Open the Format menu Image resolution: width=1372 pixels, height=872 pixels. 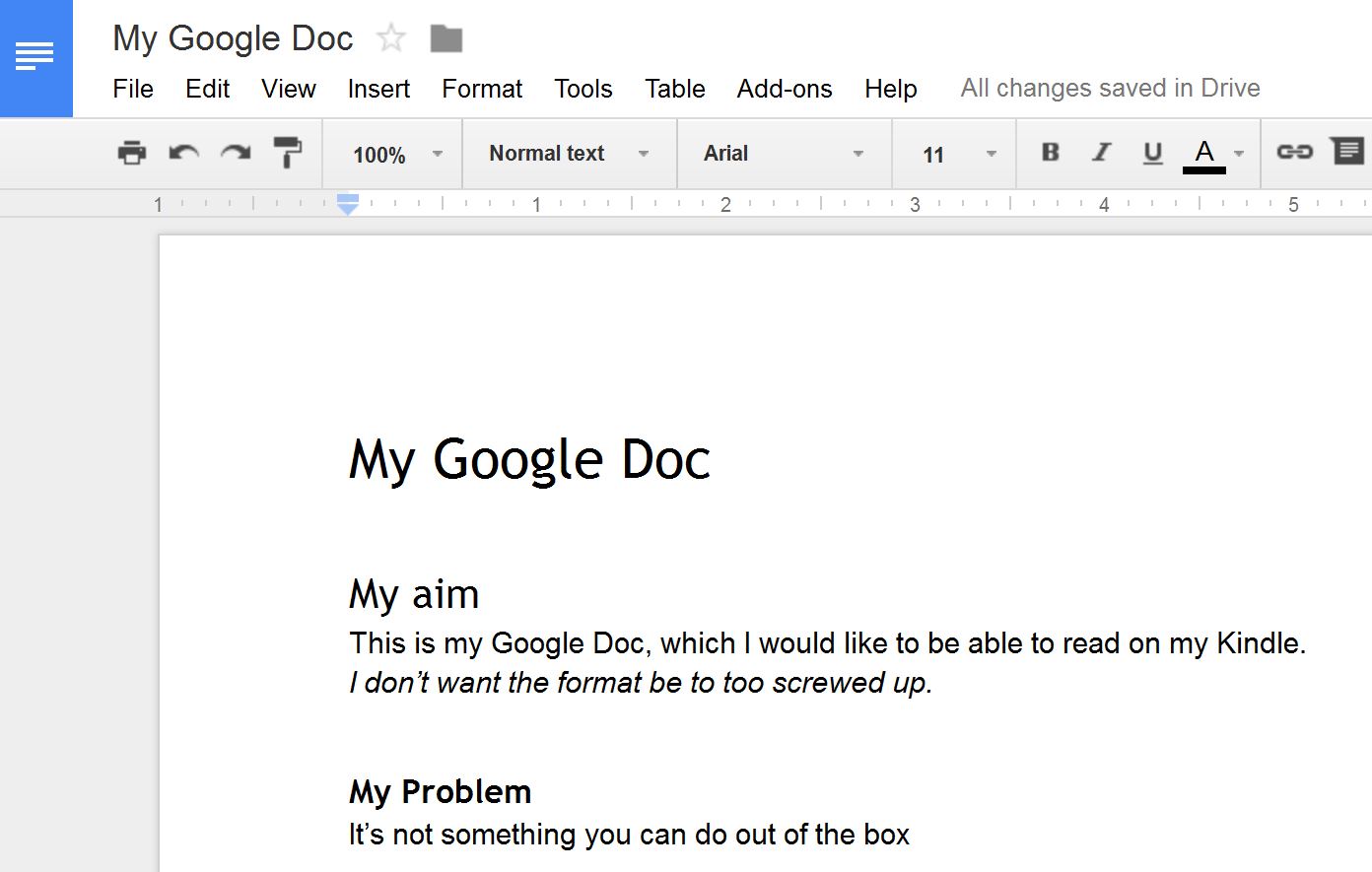click(x=482, y=89)
